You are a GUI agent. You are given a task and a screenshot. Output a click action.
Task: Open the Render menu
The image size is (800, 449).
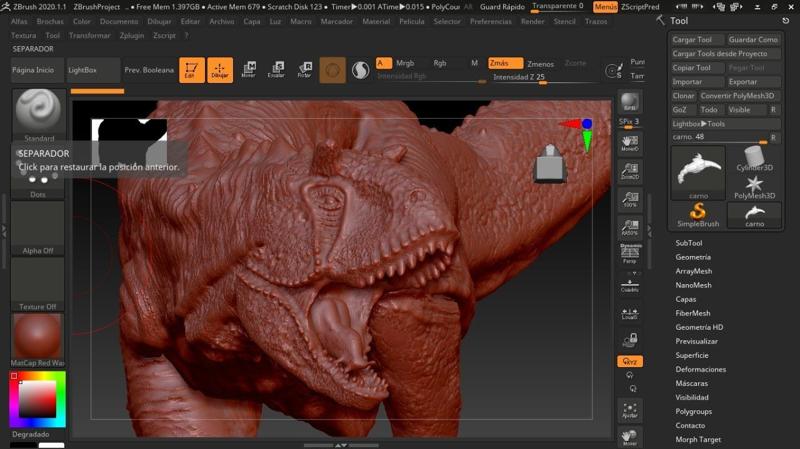(x=533, y=21)
